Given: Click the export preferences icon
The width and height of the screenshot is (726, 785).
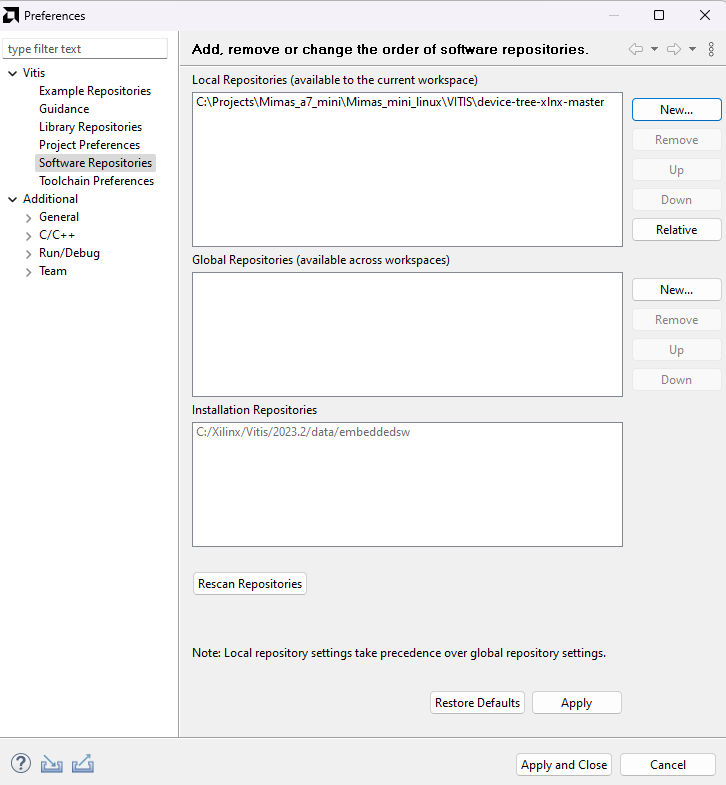Looking at the screenshot, I should pyautogui.click(x=83, y=764).
